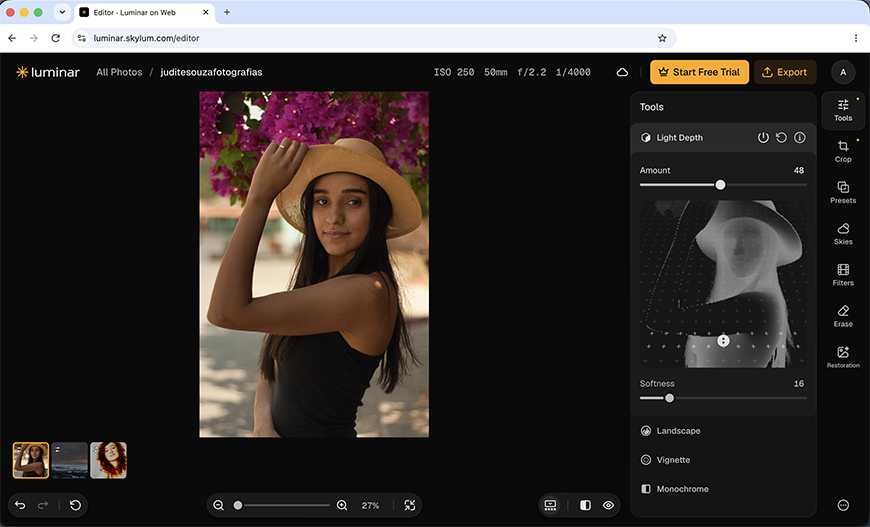Select the woman with hat thumbnail

coord(31,460)
